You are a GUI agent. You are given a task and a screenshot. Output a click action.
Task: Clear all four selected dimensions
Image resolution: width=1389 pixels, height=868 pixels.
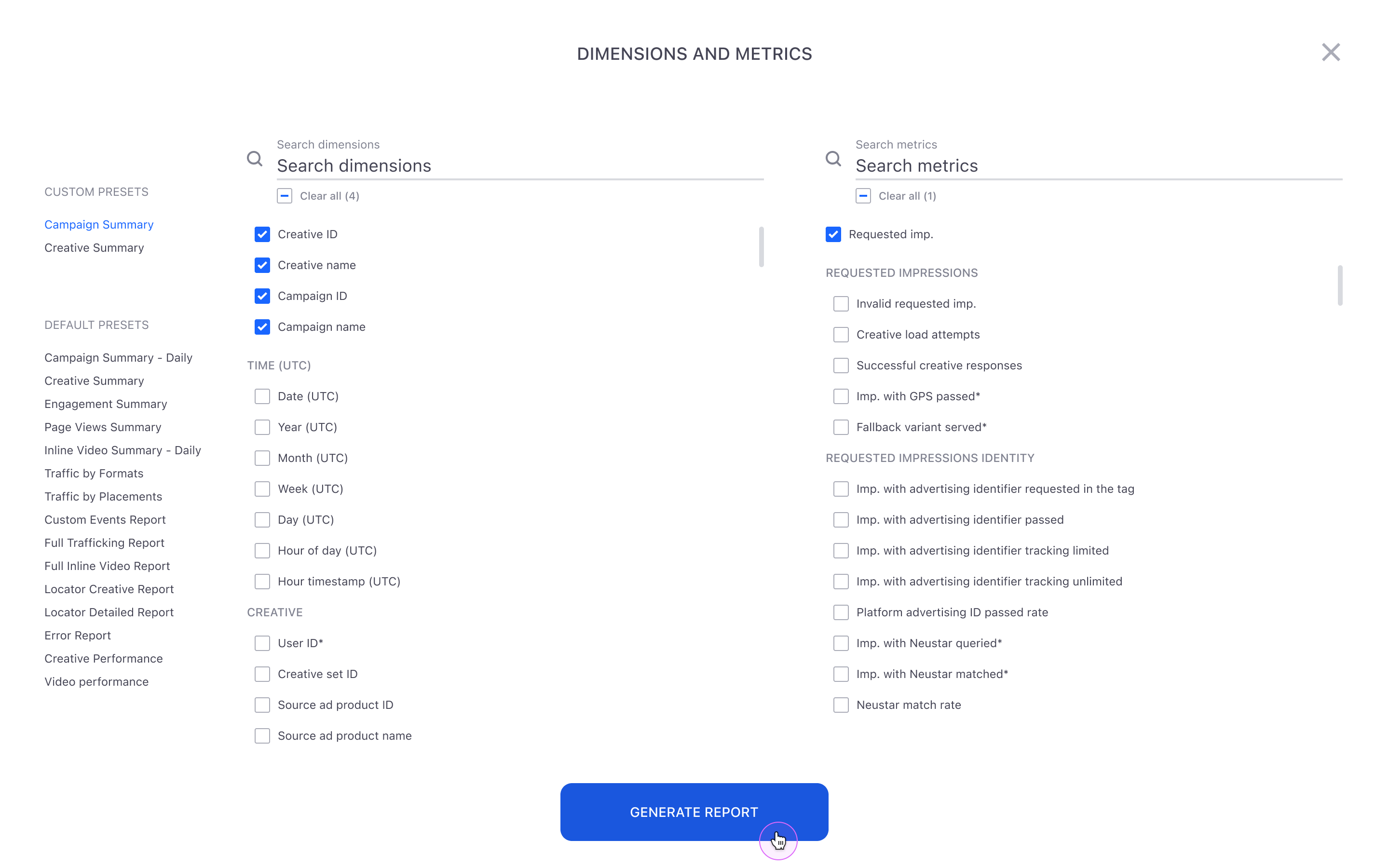[285, 196]
